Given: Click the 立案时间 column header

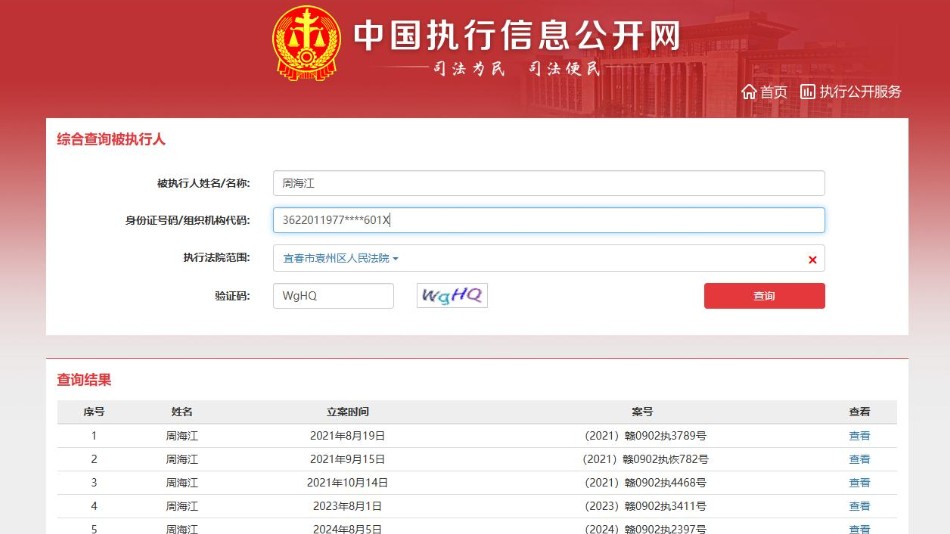Looking at the screenshot, I should tap(347, 412).
